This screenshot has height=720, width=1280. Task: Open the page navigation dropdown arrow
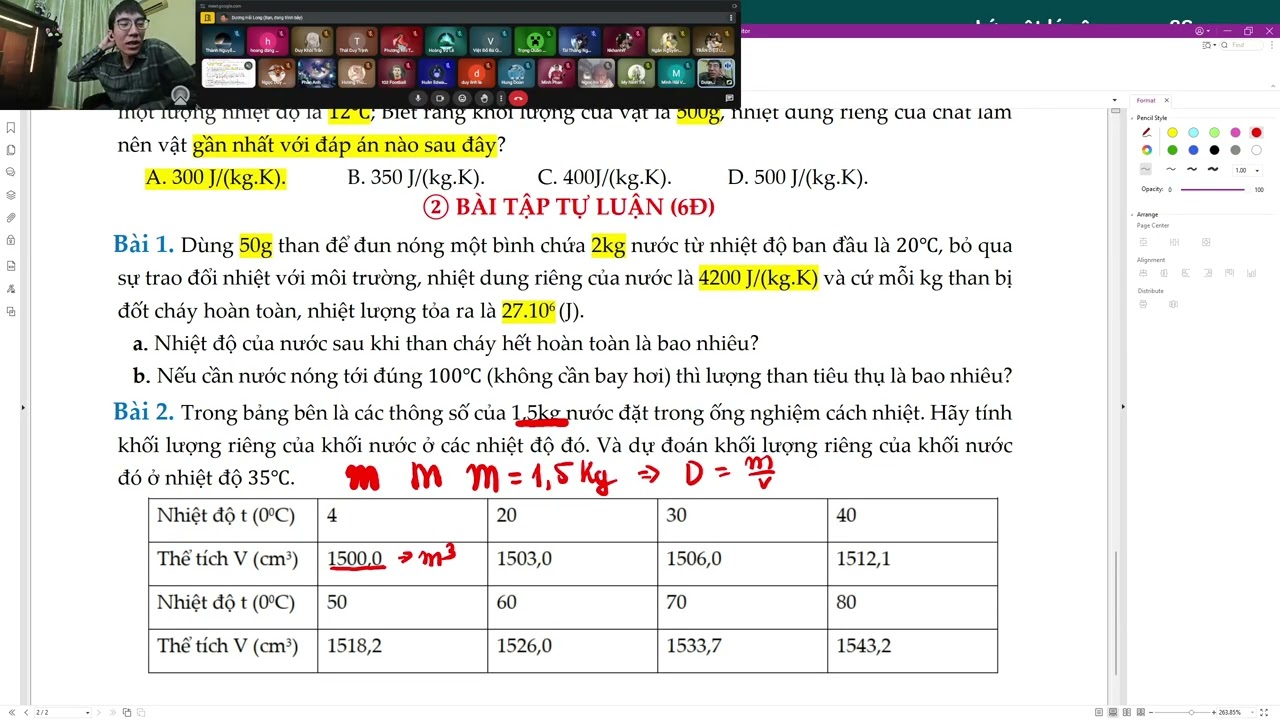pyautogui.click(x=87, y=712)
